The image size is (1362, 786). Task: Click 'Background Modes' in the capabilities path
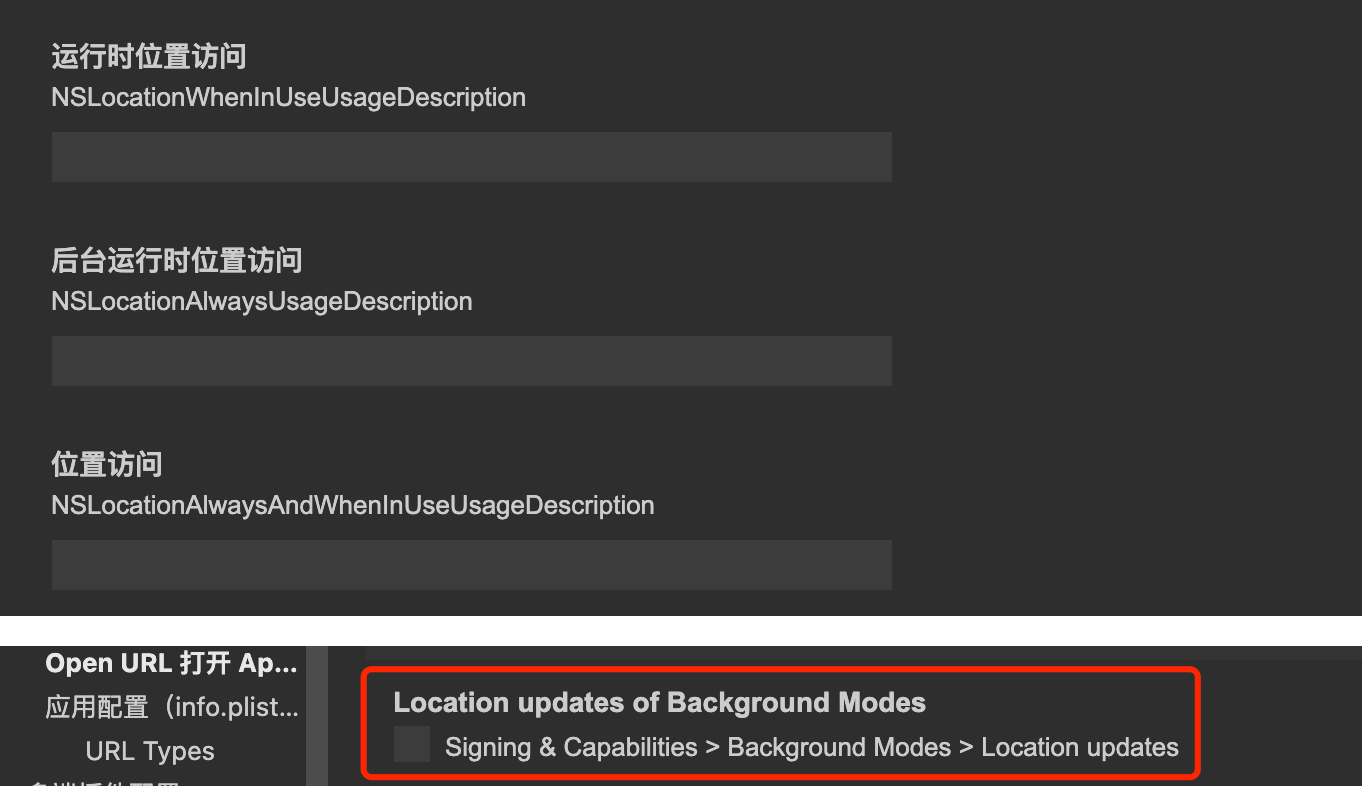click(x=839, y=748)
